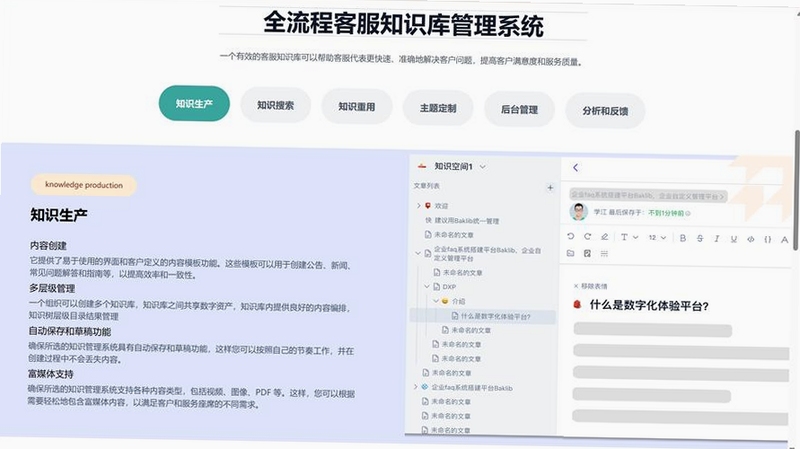
Task: Select the 知识生产 tab
Action: [194, 104]
